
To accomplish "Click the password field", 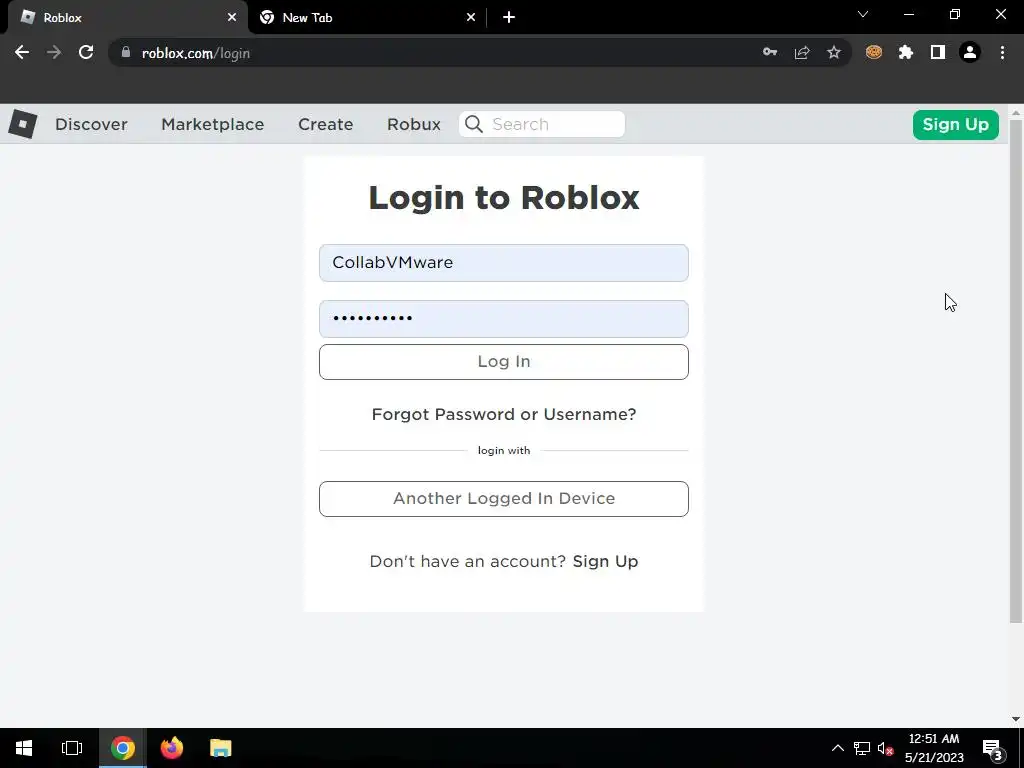I will pyautogui.click(x=504, y=319).
